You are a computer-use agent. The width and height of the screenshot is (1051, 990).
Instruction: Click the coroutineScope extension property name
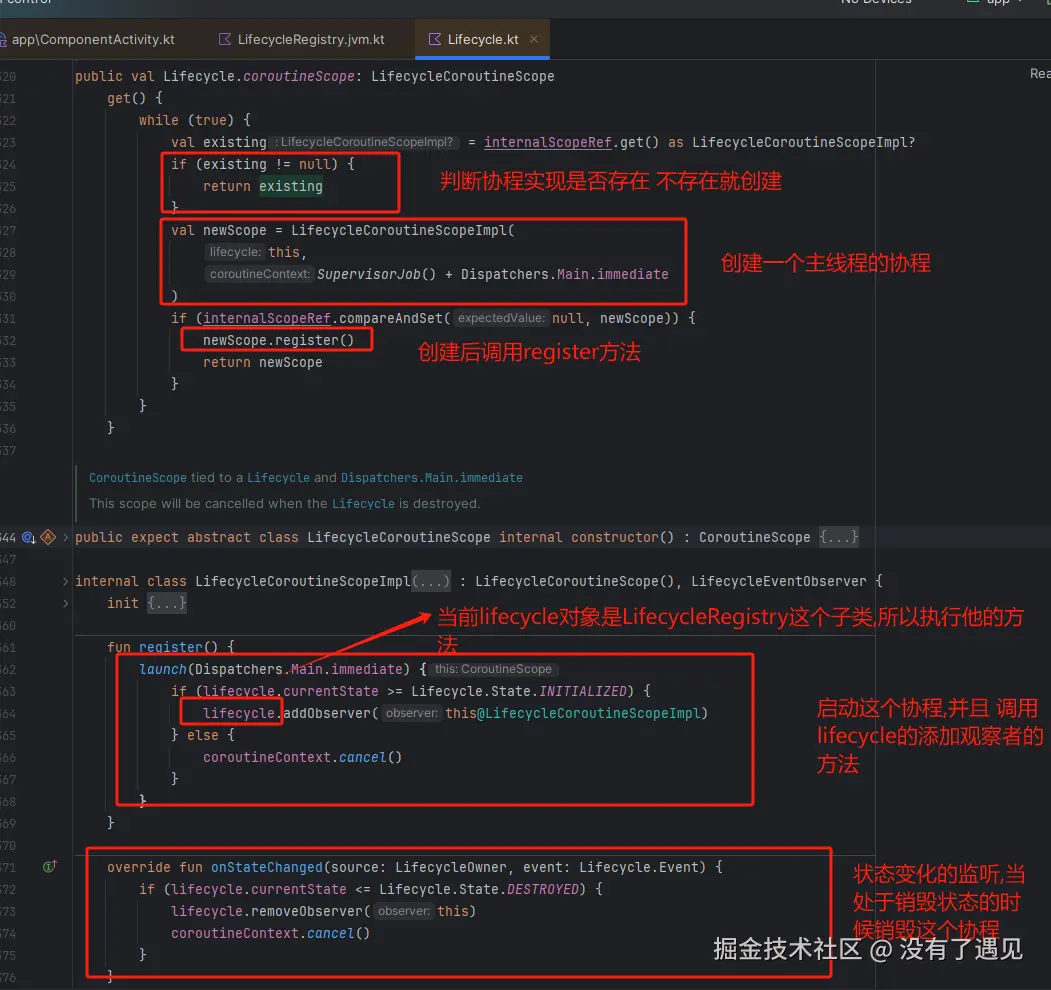pos(298,76)
